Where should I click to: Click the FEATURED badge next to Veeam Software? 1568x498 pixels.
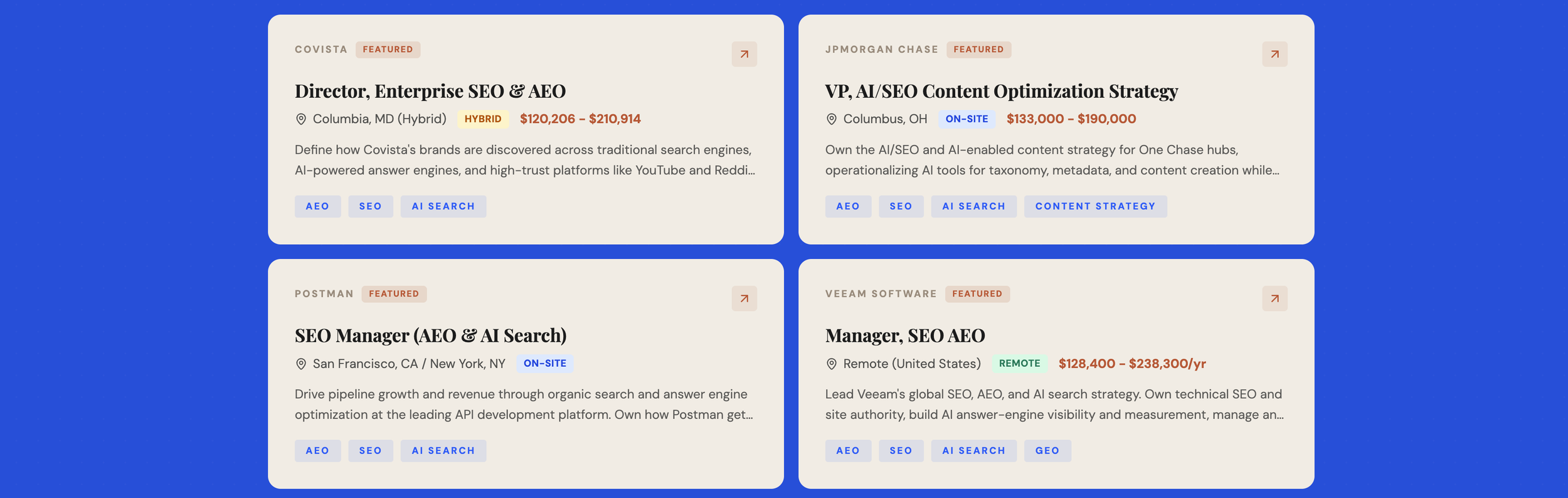[977, 294]
